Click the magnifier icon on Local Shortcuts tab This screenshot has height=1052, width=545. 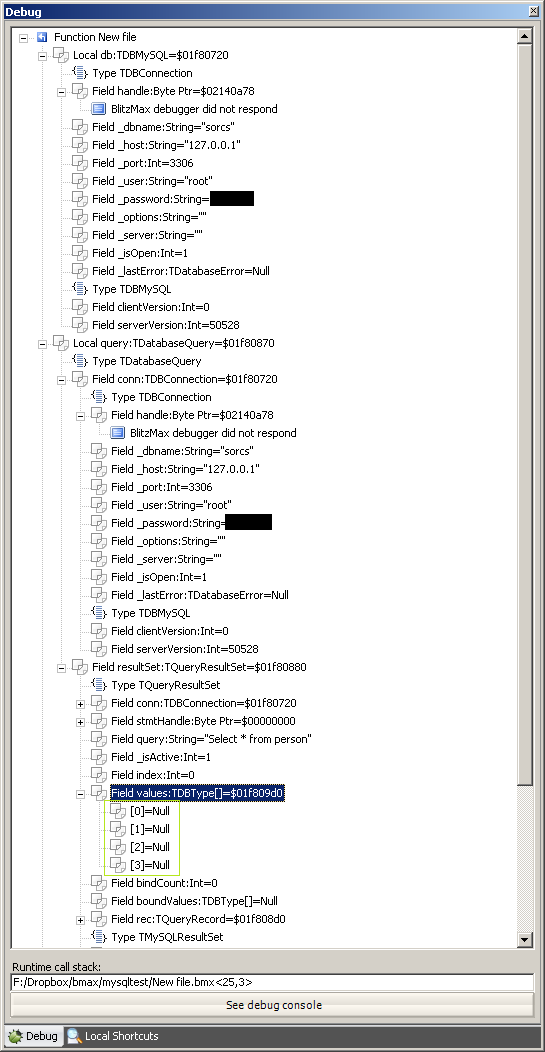[x=74, y=1037]
